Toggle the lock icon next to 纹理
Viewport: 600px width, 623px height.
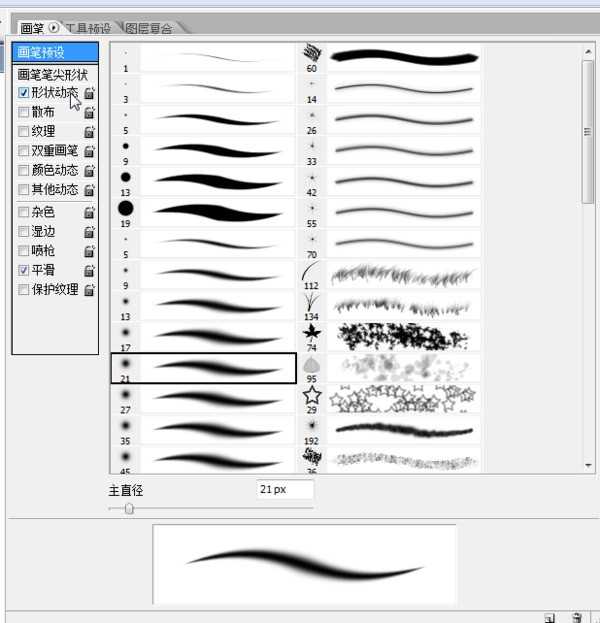pos(89,131)
